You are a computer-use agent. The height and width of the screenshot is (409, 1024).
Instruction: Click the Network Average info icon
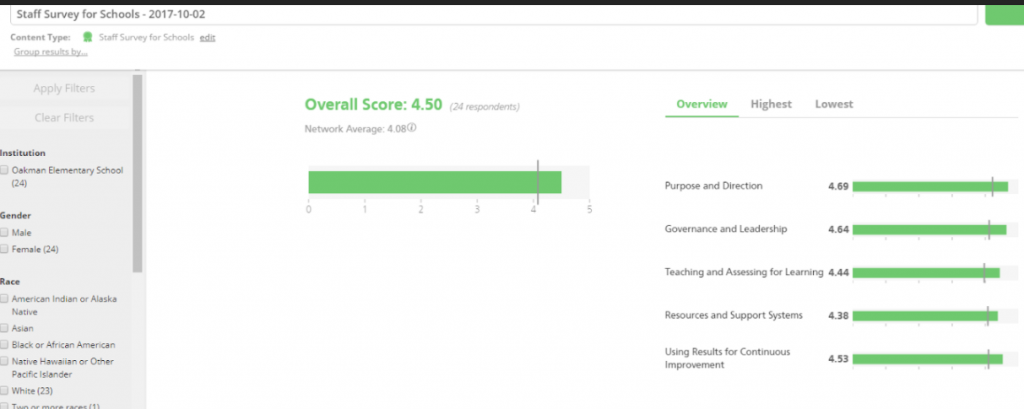tap(411, 128)
